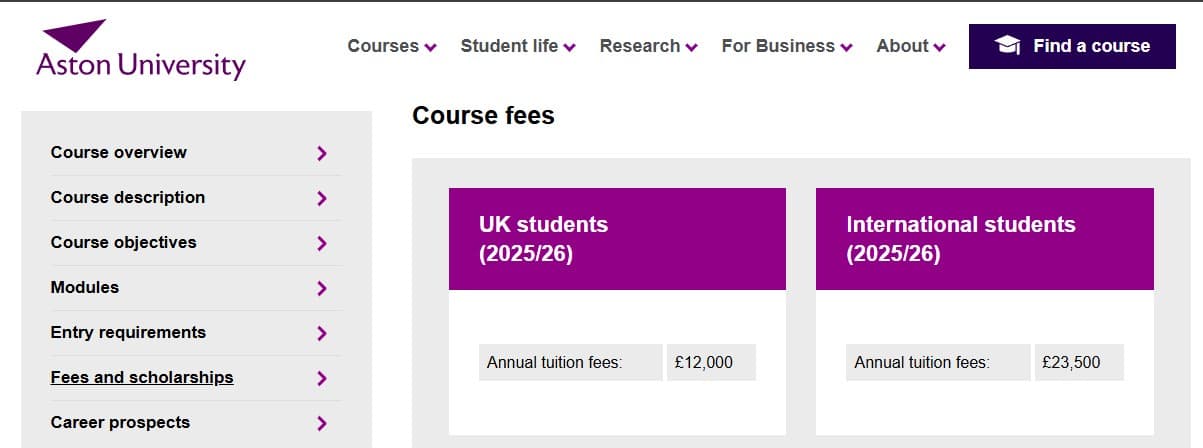Click the arrow beside Course overview
The width and height of the screenshot is (1203, 448).
pos(321,153)
